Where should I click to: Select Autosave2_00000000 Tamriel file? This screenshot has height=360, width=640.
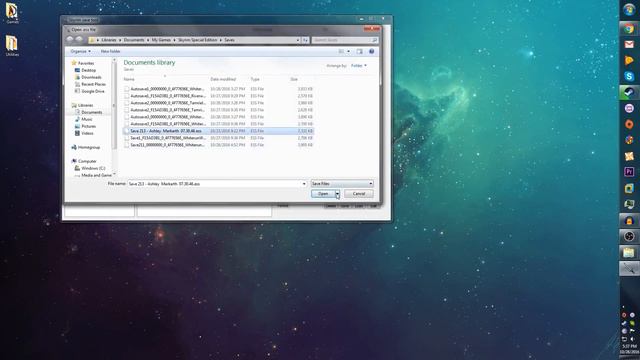coord(218,103)
